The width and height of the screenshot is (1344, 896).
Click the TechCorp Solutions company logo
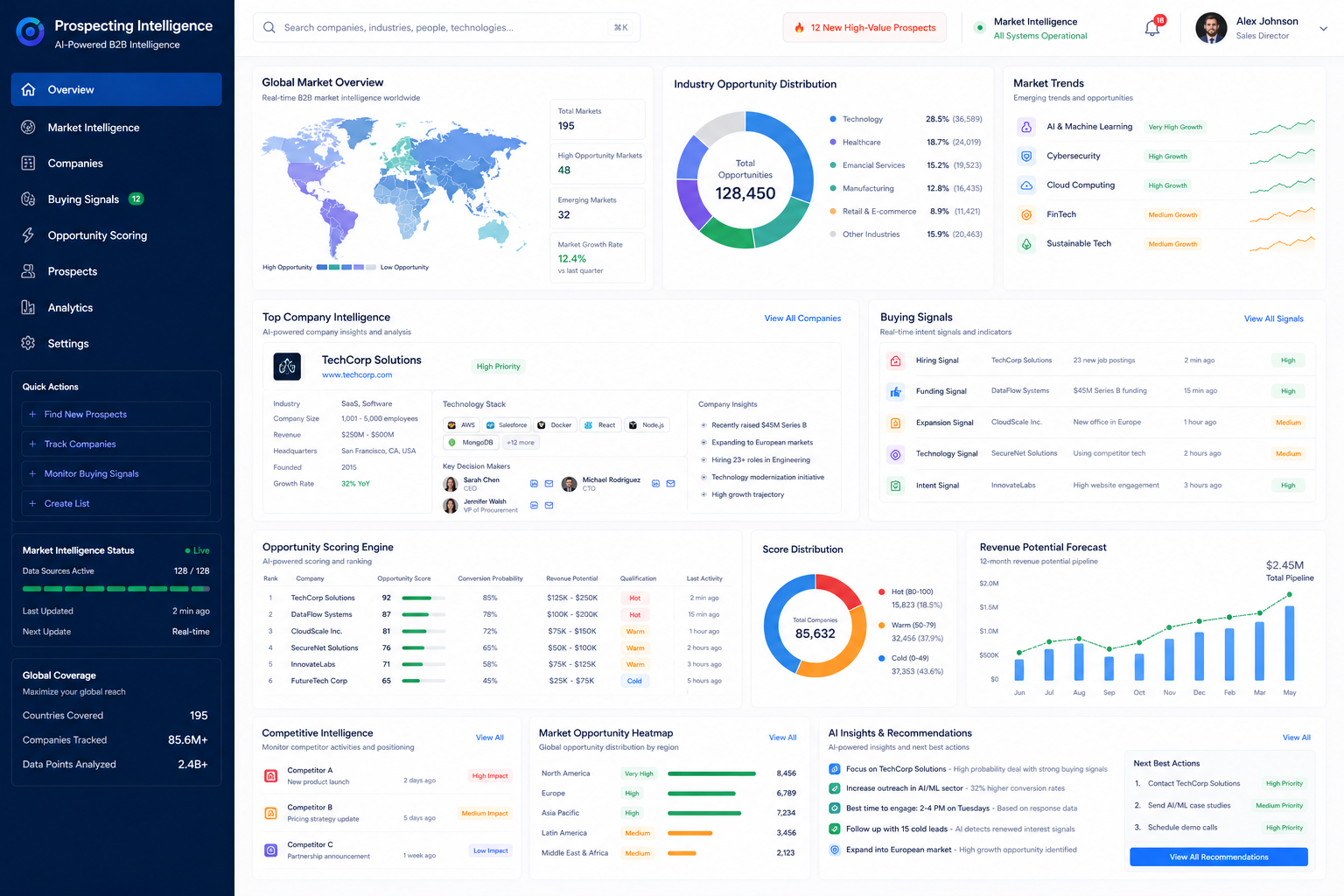287,366
